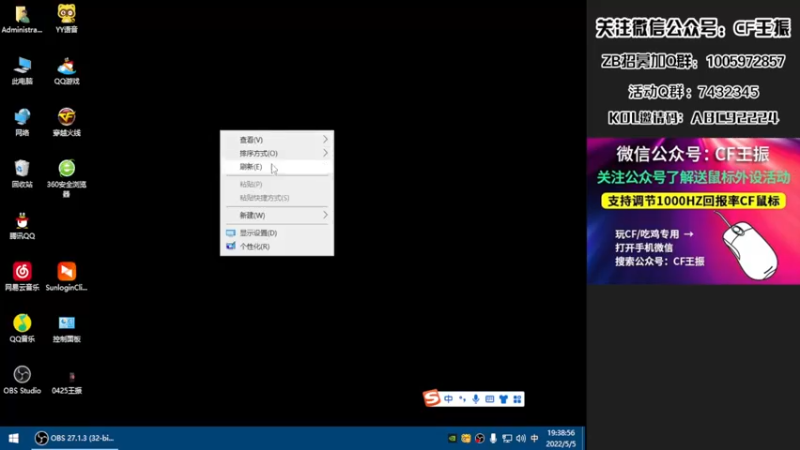Click the microphone tray icon
800x450 pixels.
click(493, 438)
